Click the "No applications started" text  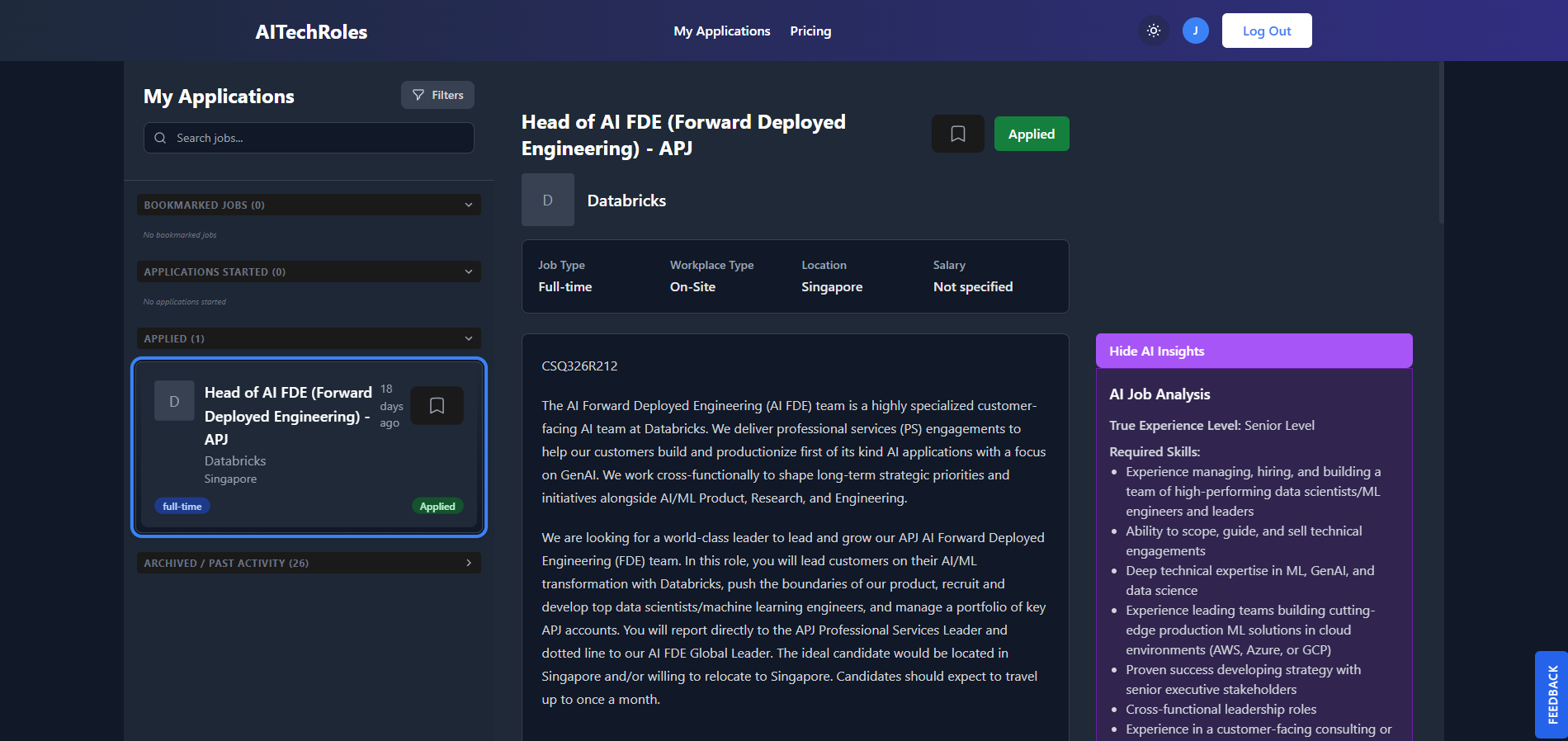184,302
